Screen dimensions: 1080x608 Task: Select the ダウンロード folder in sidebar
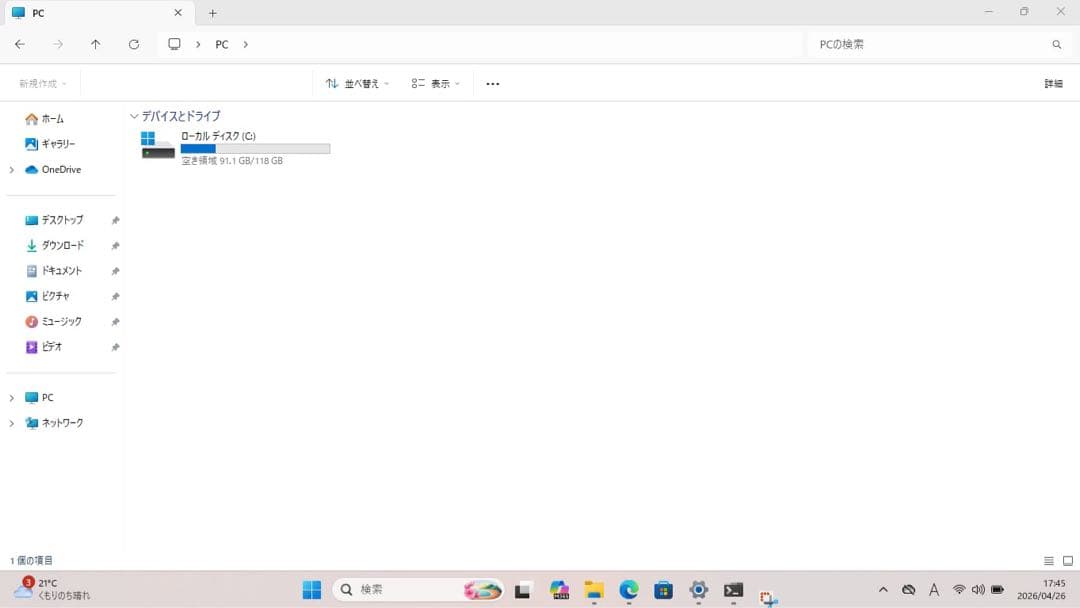63,245
